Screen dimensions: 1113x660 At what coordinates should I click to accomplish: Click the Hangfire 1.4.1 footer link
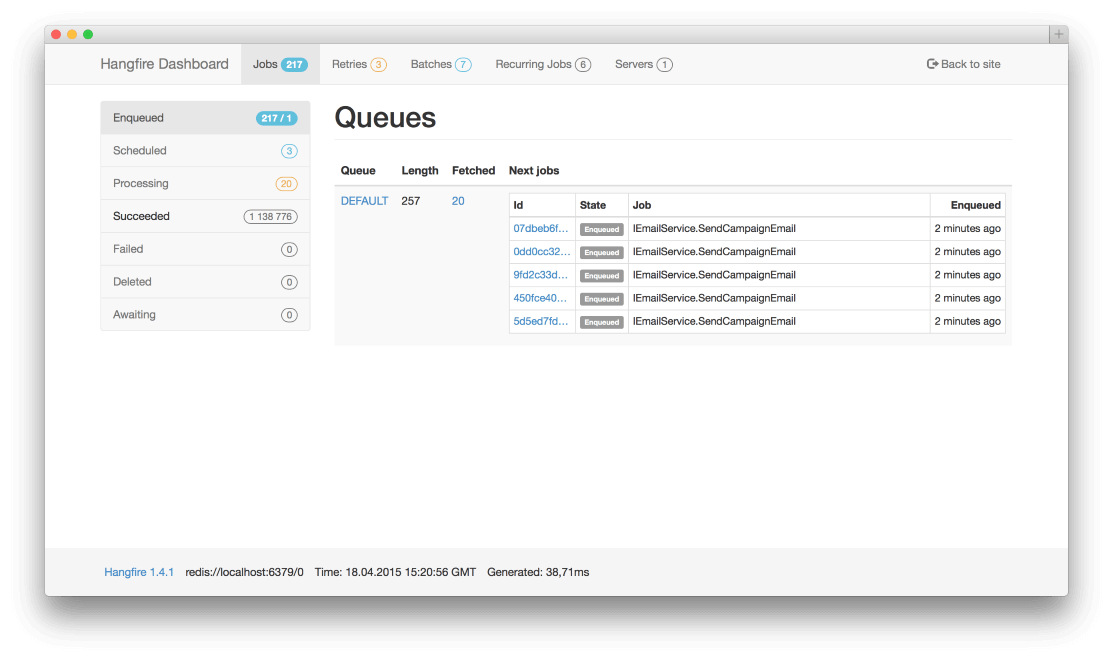pyautogui.click(x=139, y=571)
